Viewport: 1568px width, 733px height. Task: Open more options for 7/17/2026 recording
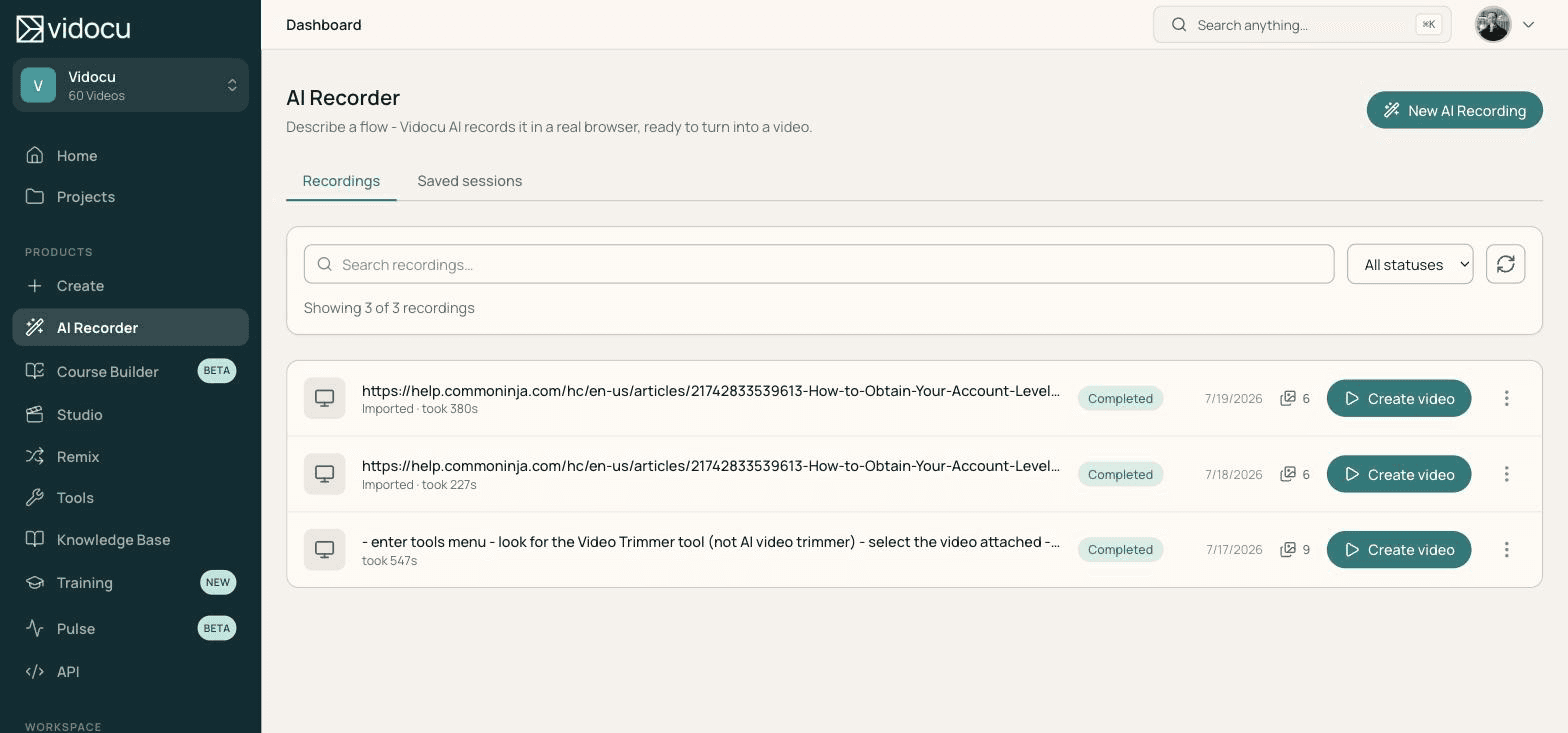pos(1506,549)
